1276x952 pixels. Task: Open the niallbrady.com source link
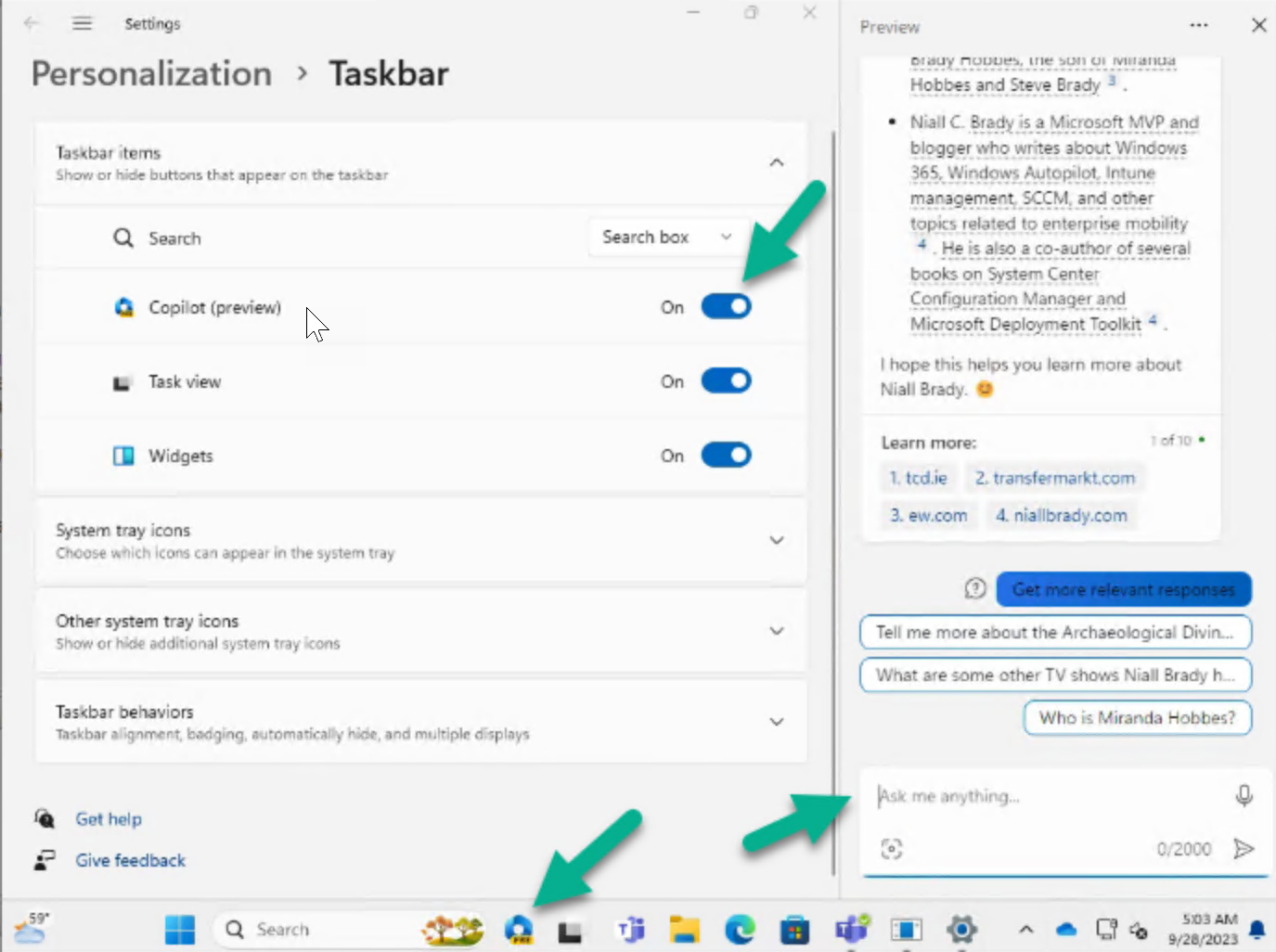[x=1061, y=515]
